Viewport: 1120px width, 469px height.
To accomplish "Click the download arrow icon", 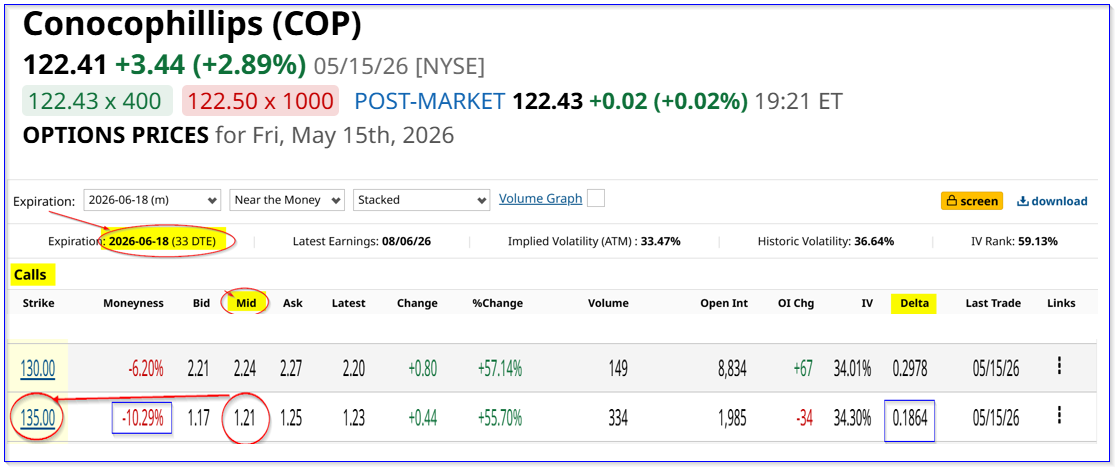I will point(1022,201).
